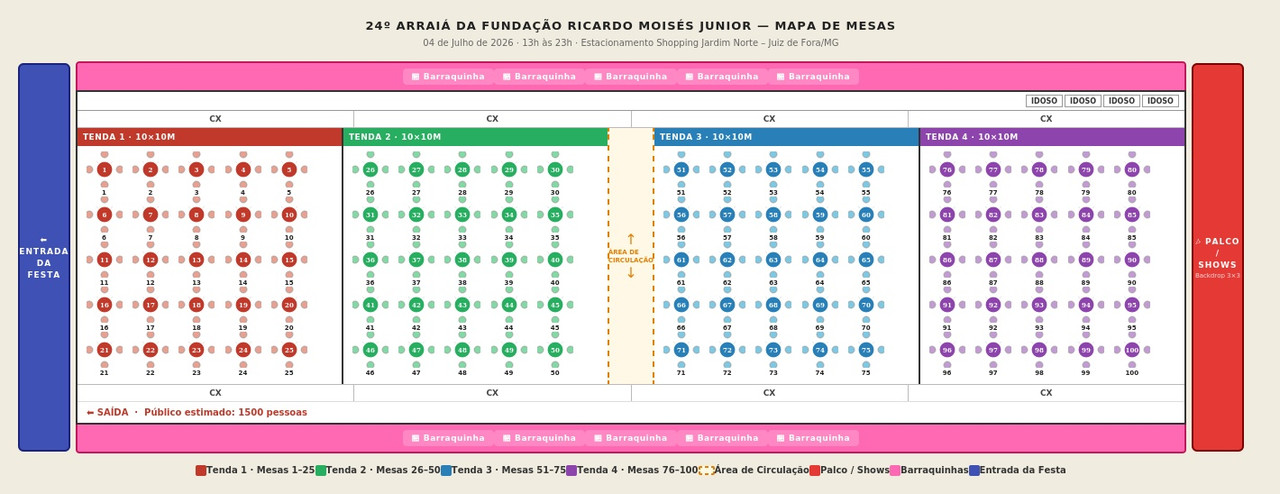
Task: Pick table 80 purple circle
Action: pos(1132,170)
